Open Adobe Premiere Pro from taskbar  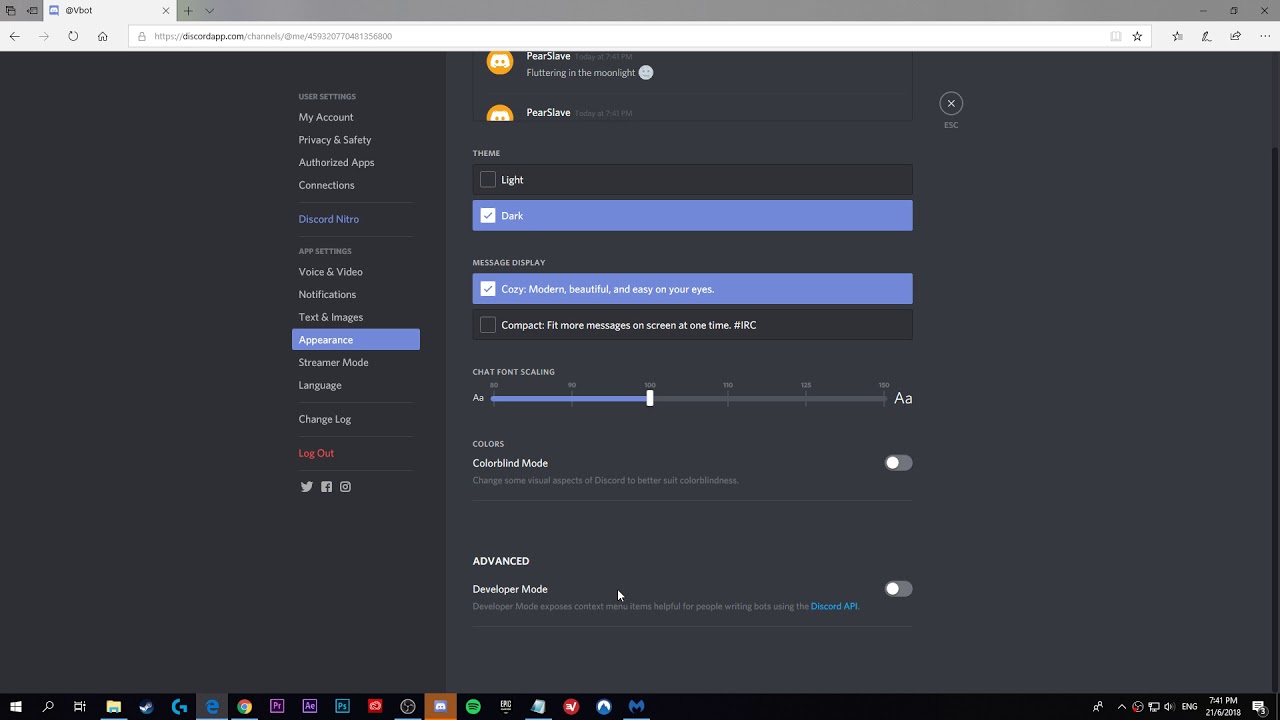277,707
